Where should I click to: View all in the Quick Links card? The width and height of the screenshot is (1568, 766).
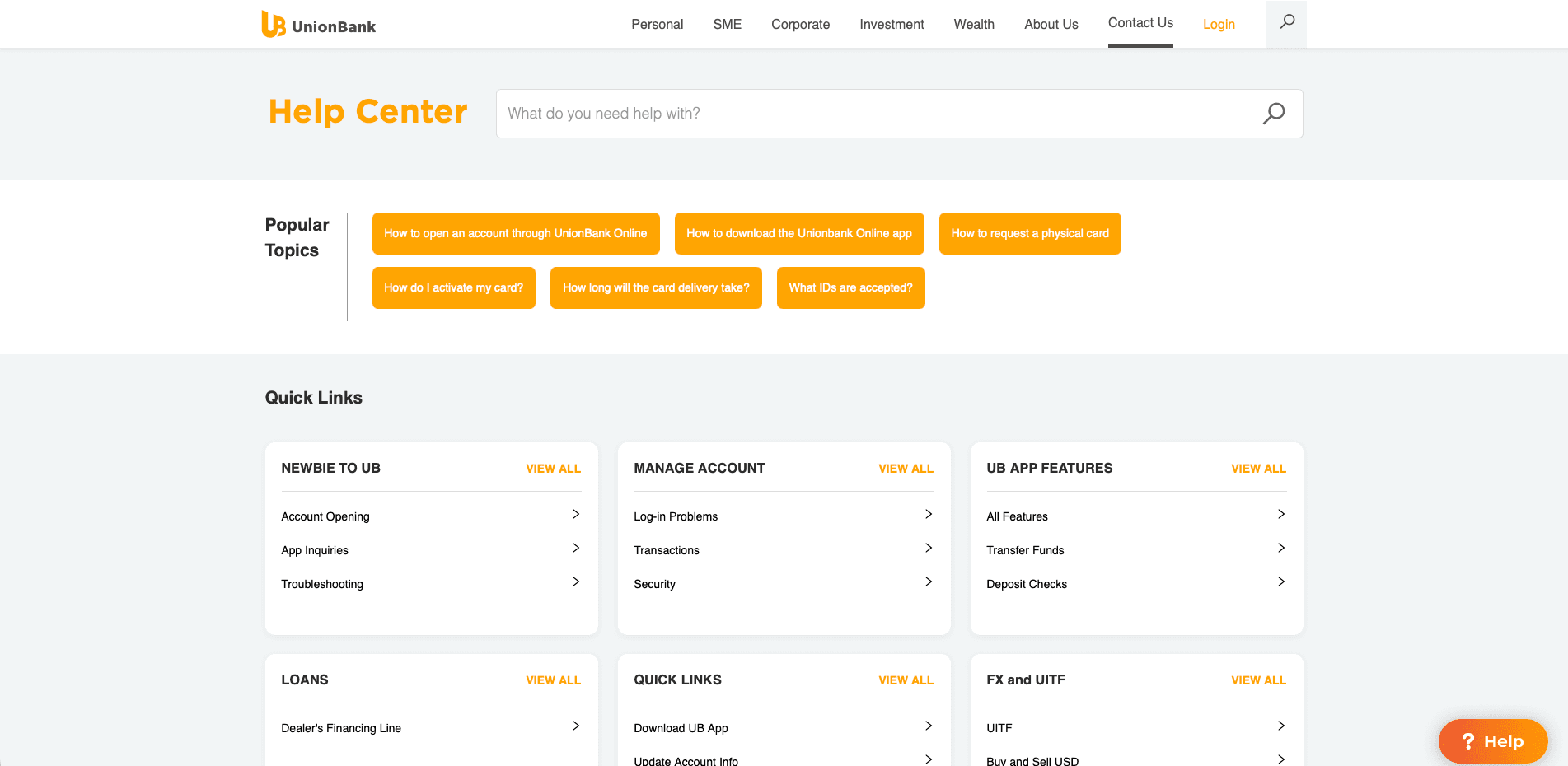tap(906, 680)
